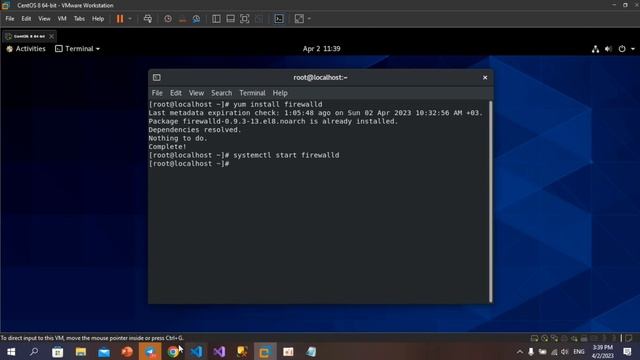Open the VMware Help menu
The width and height of the screenshot is (640, 360).
[x=98, y=19]
